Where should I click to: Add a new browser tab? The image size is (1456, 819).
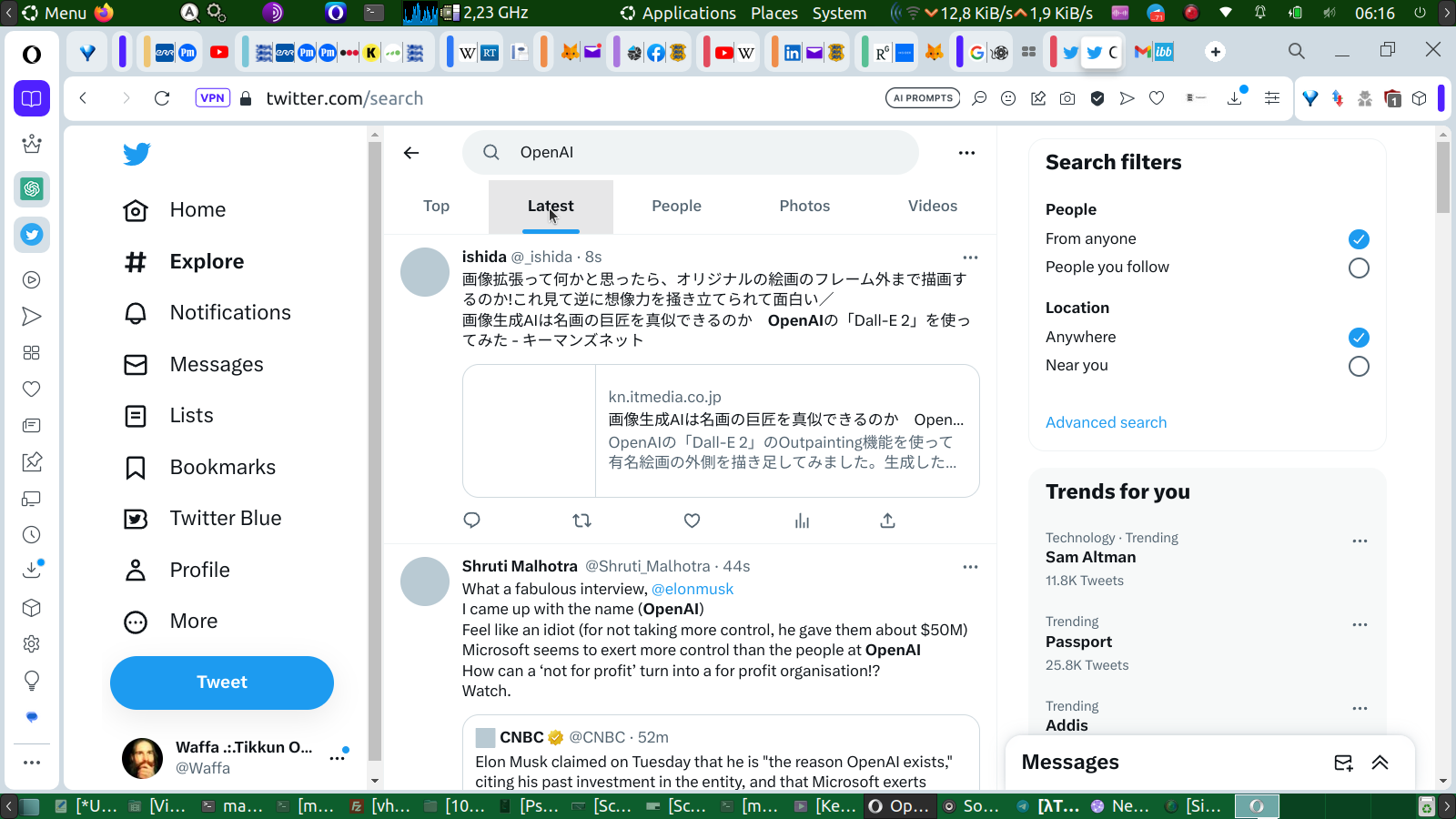point(1216,52)
